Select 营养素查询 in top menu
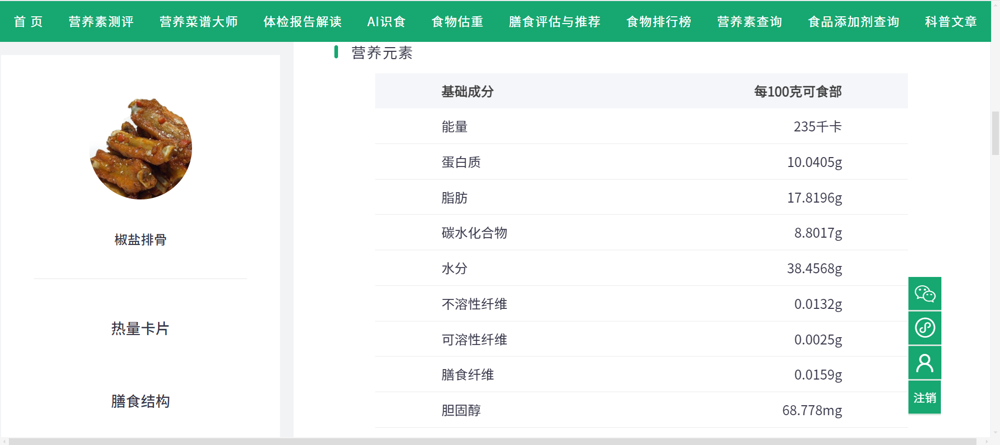Image resolution: width=1000 pixels, height=445 pixels. [x=749, y=21]
